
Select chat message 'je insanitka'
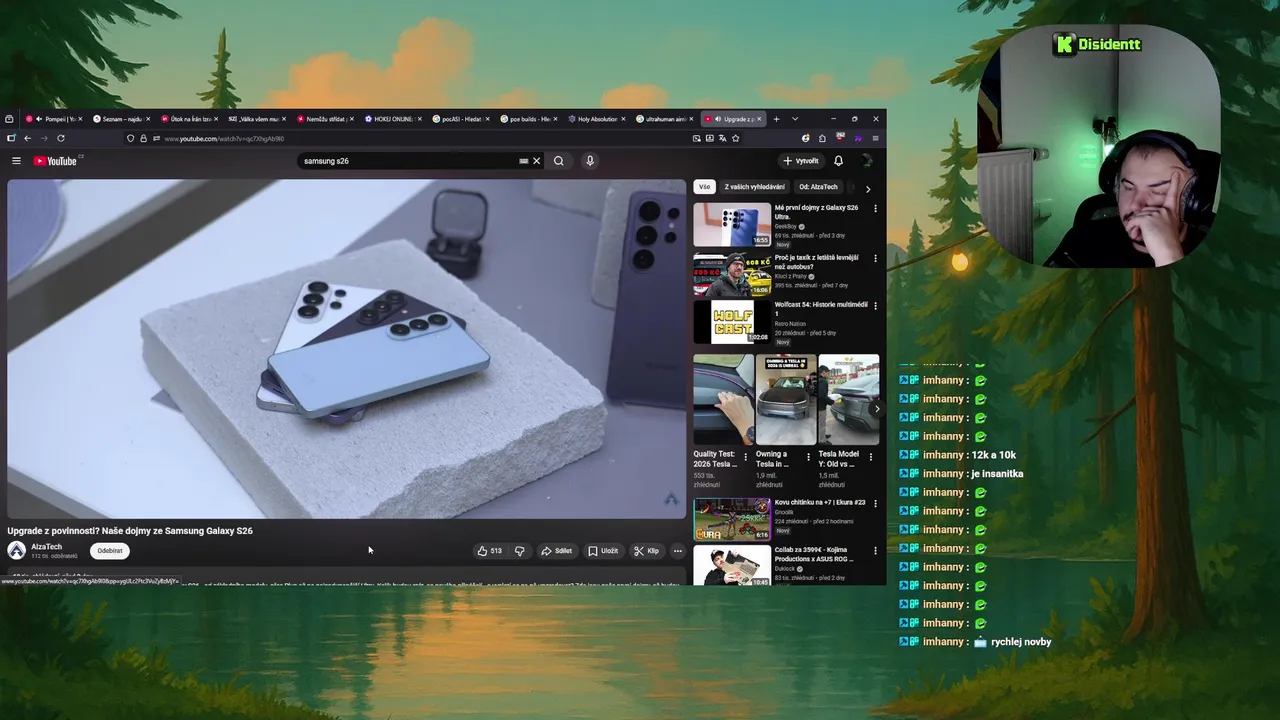pos(997,474)
